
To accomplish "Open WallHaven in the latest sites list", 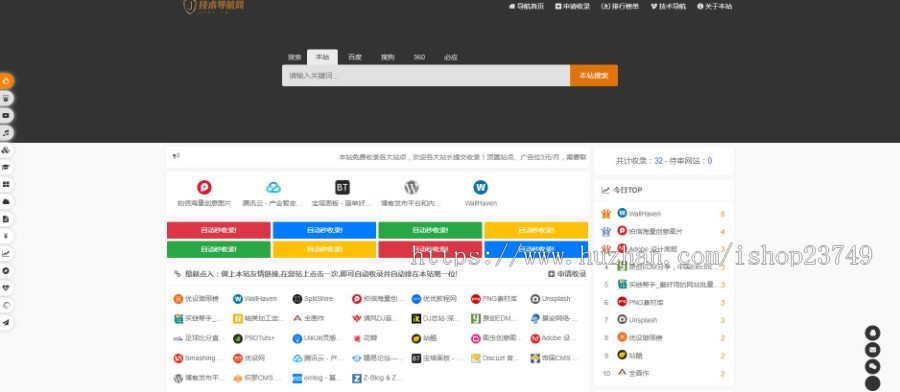I will click(x=254, y=298).
